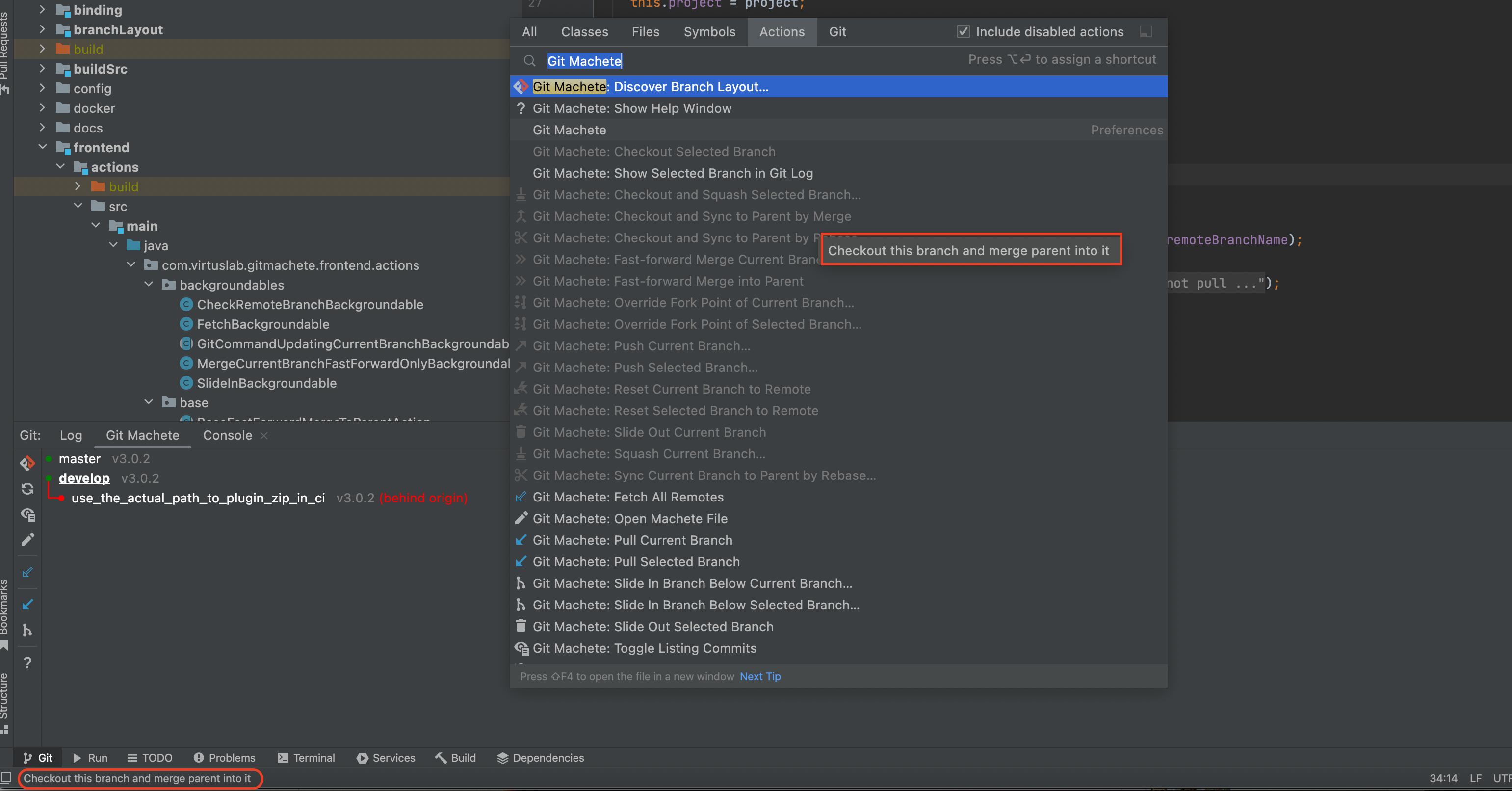Select Git Machete: Fetch All Remotes action

627,497
